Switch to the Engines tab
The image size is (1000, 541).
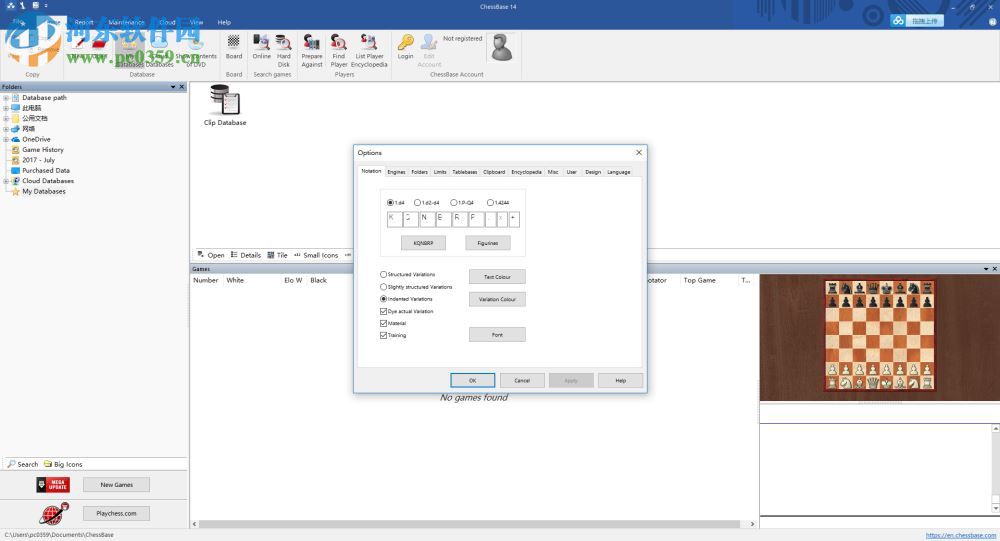(x=396, y=172)
